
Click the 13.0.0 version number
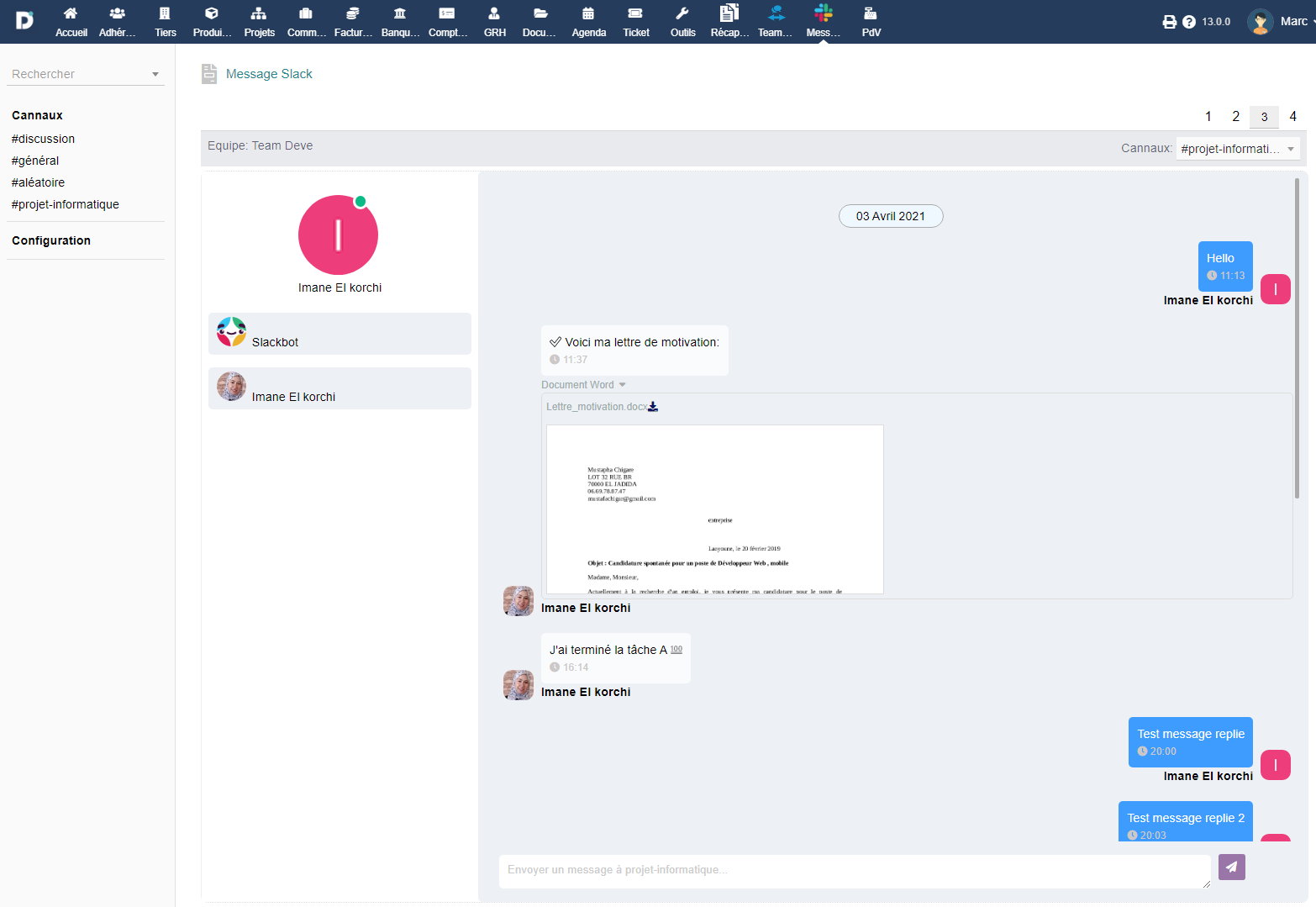click(1216, 22)
